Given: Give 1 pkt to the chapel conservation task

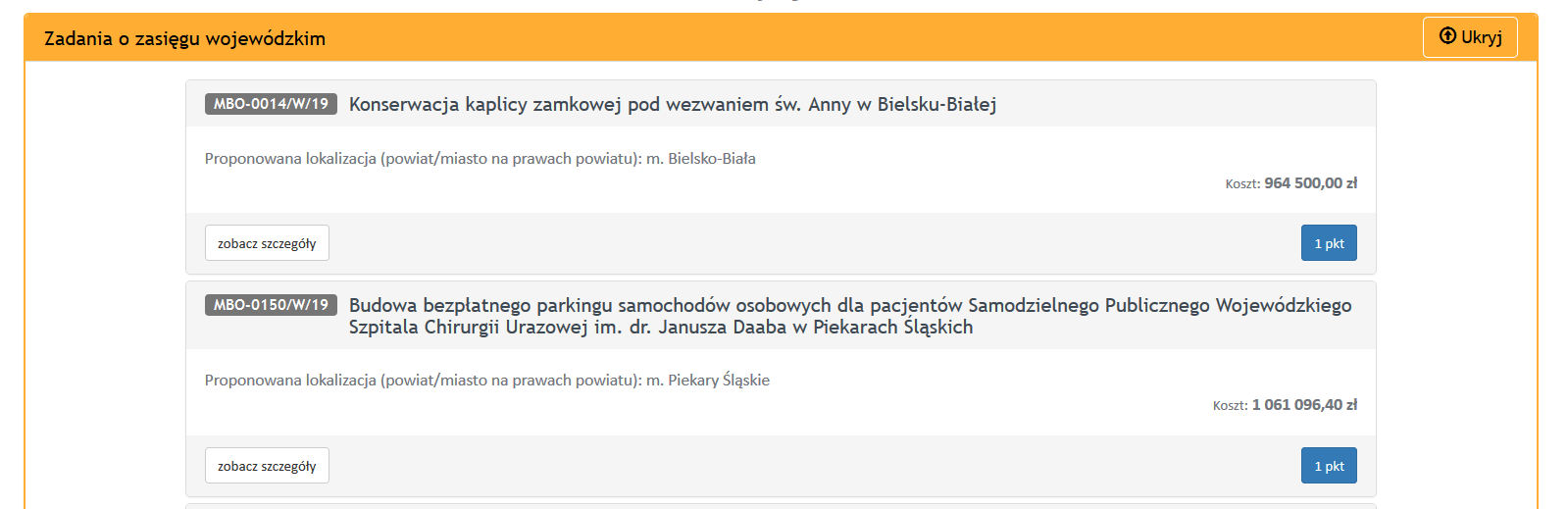Looking at the screenshot, I should 1329,243.
